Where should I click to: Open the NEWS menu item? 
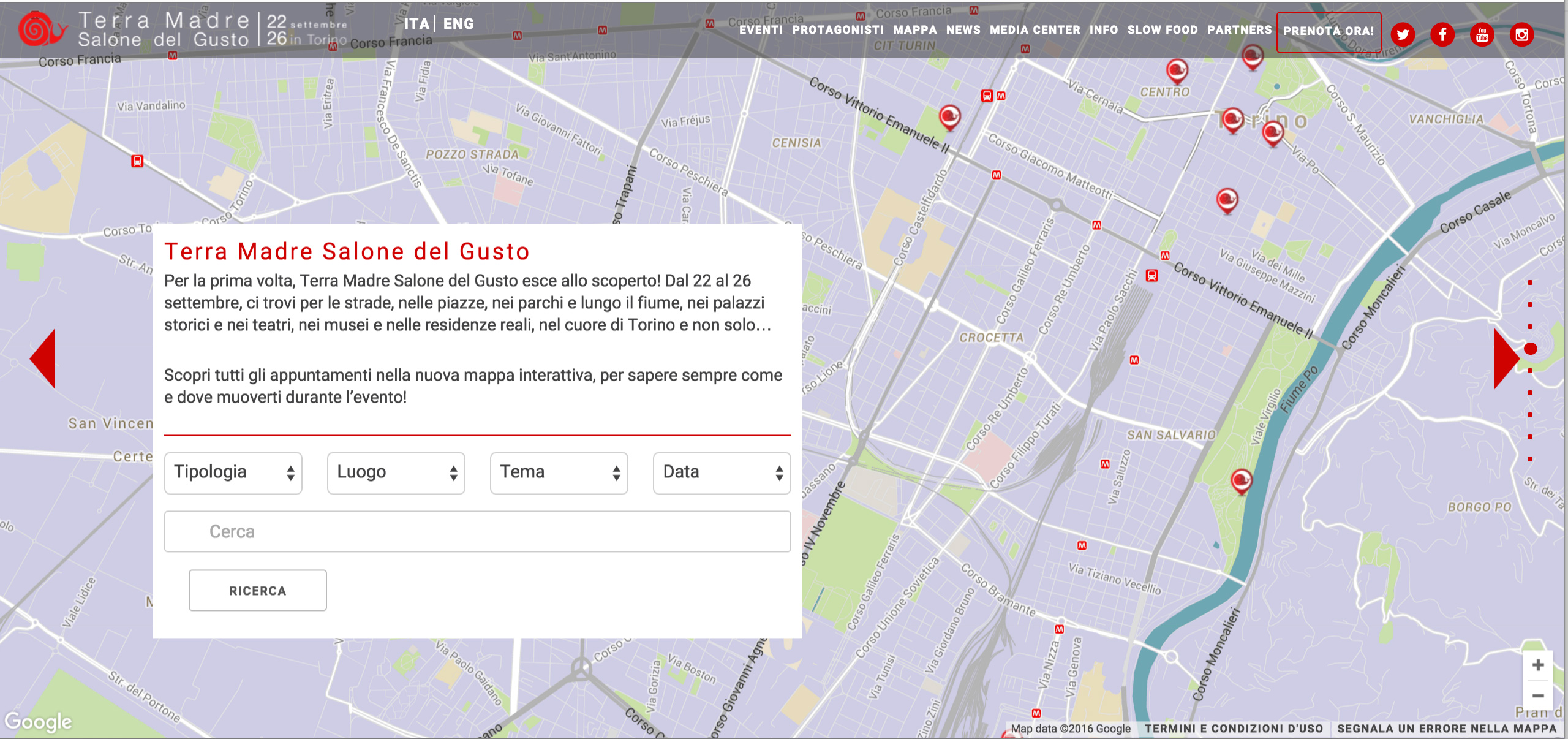click(963, 29)
